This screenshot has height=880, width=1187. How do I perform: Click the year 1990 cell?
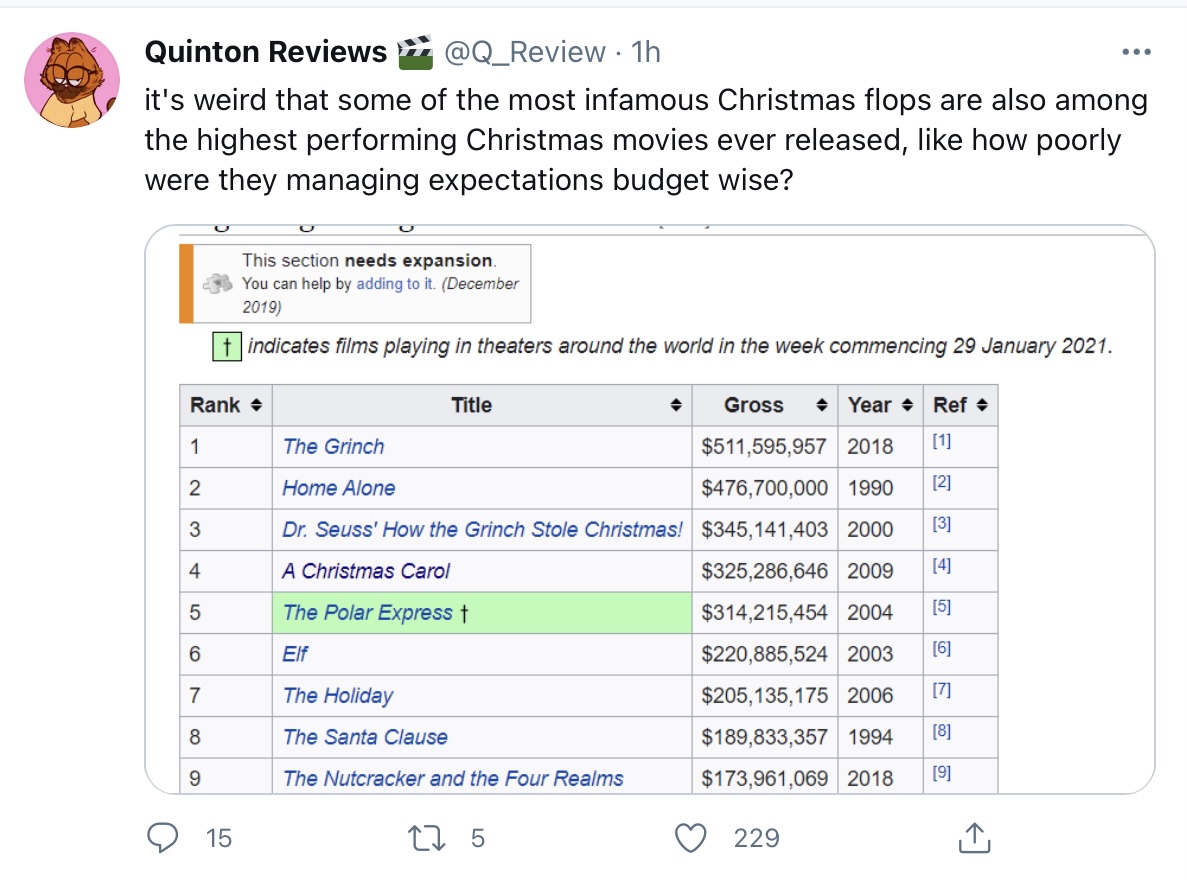[880, 488]
